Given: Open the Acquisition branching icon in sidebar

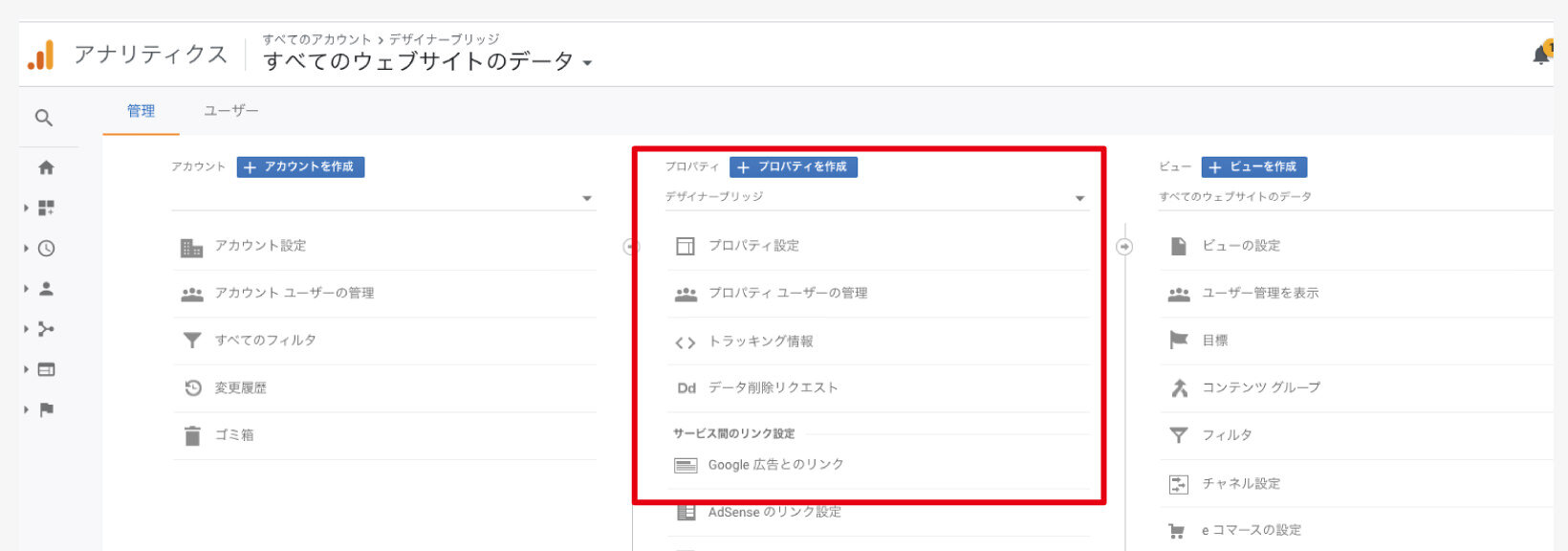Looking at the screenshot, I should 46,329.
